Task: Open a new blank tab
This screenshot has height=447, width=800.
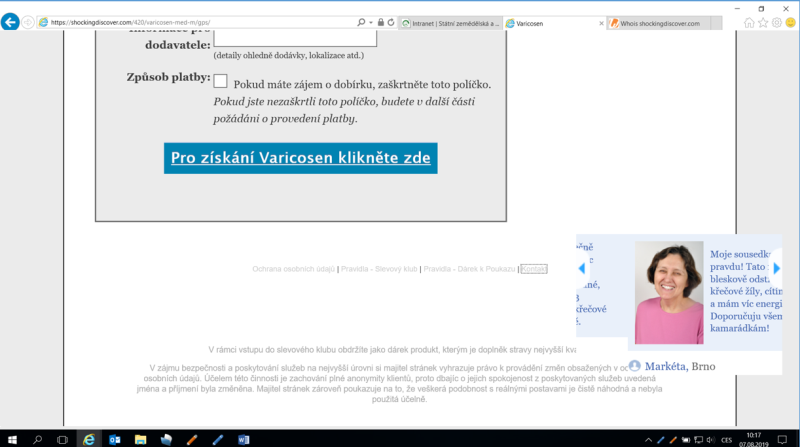Action: (x=716, y=23)
